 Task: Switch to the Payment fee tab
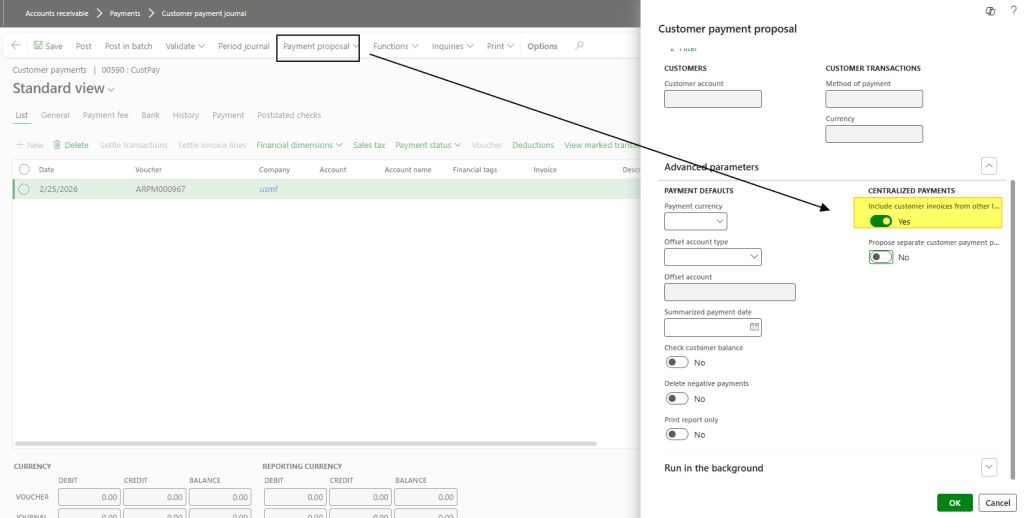click(x=105, y=115)
